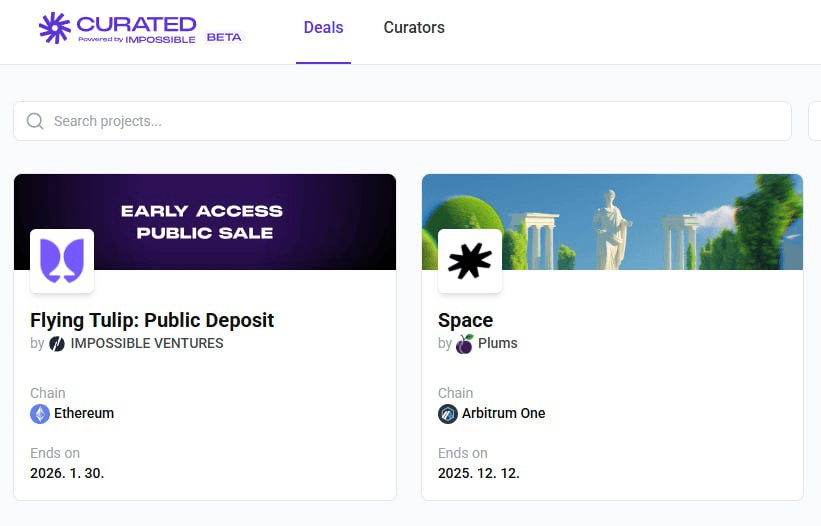
Task: Open the Flying Tulip: Public Deposit title
Action: [152, 320]
